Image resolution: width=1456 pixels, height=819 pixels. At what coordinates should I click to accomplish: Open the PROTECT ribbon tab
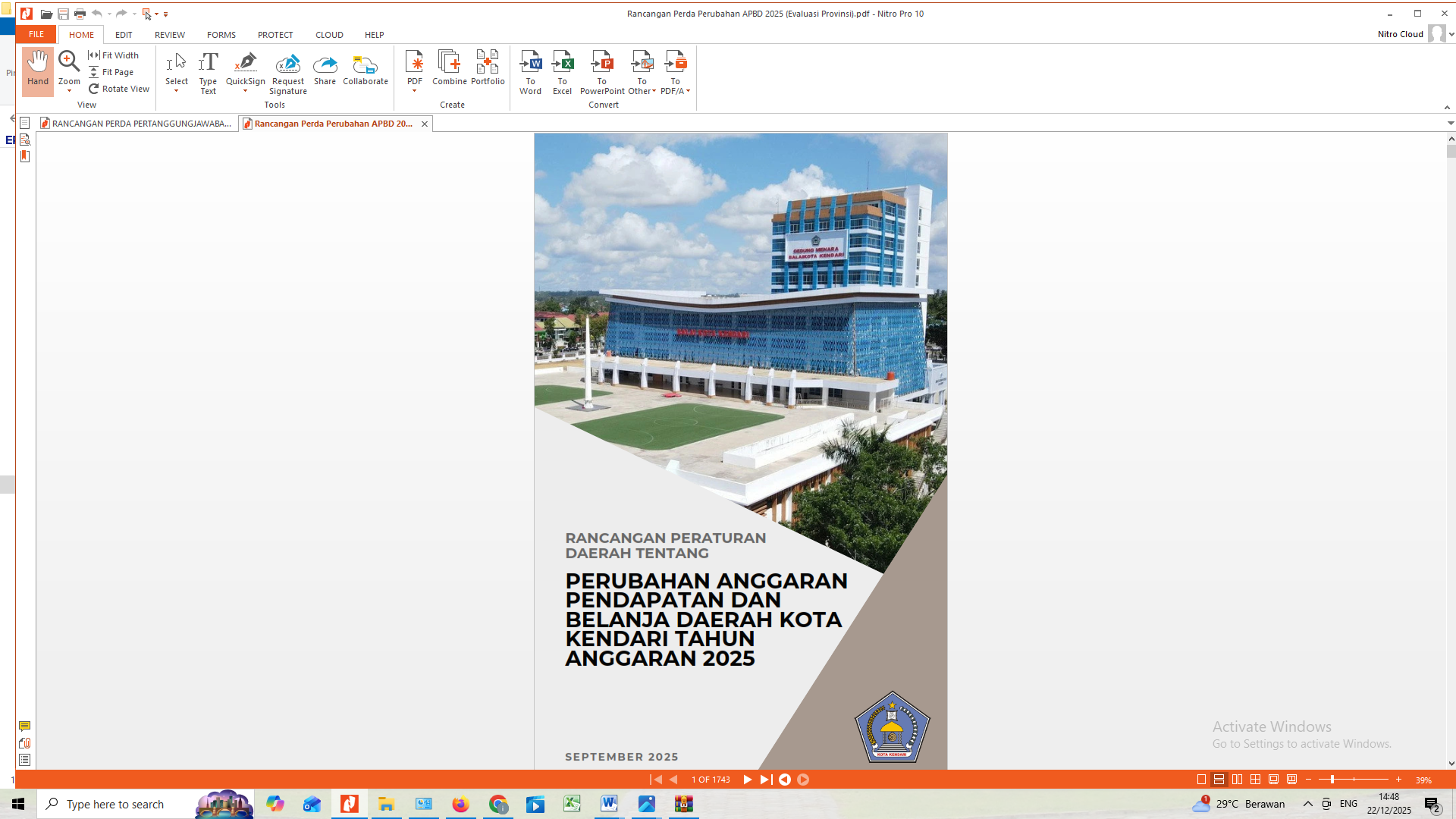coord(275,35)
